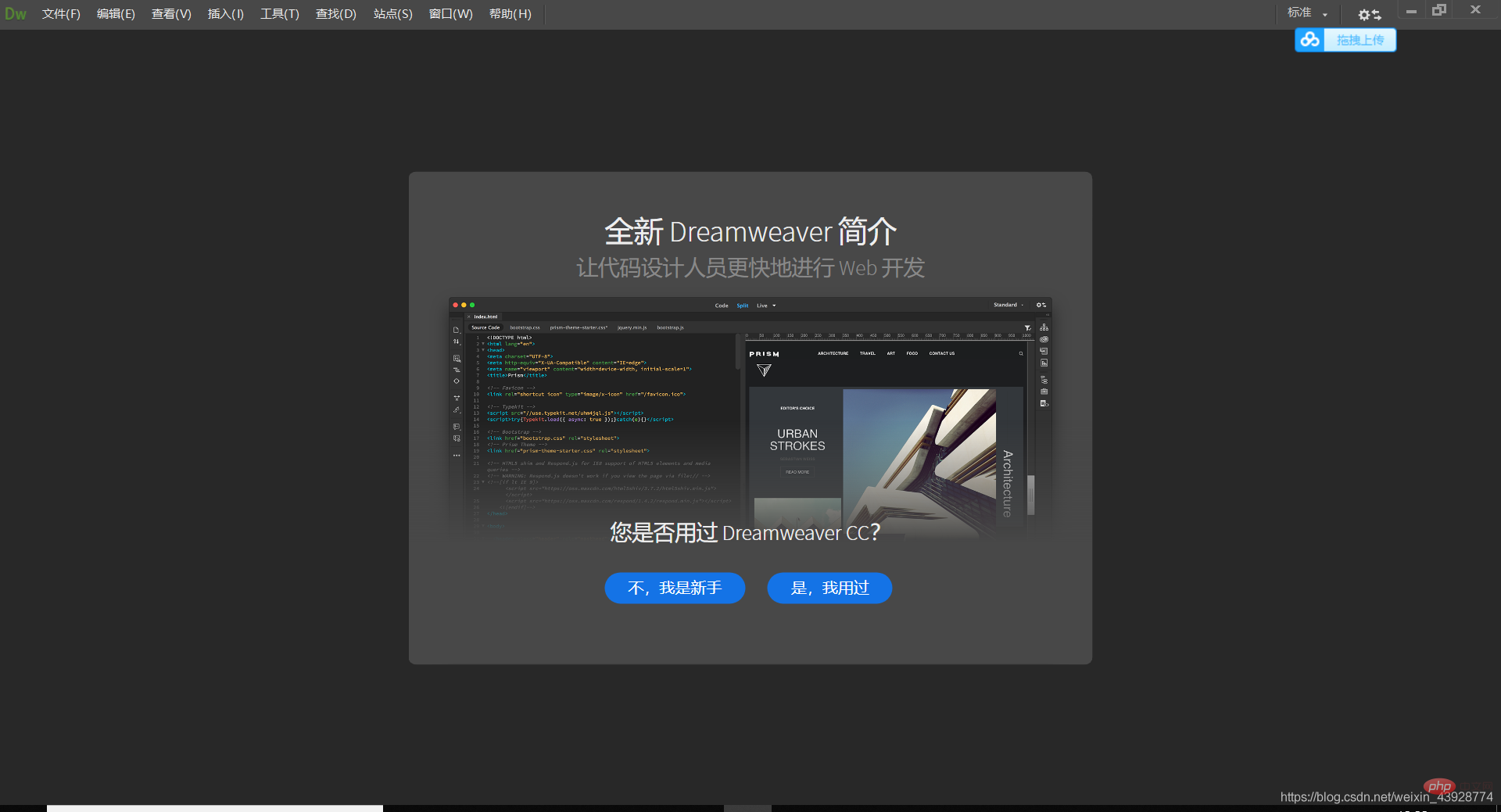
Task: Open the 工具(T) menu
Action: pyautogui.click(x=280, y=14)
